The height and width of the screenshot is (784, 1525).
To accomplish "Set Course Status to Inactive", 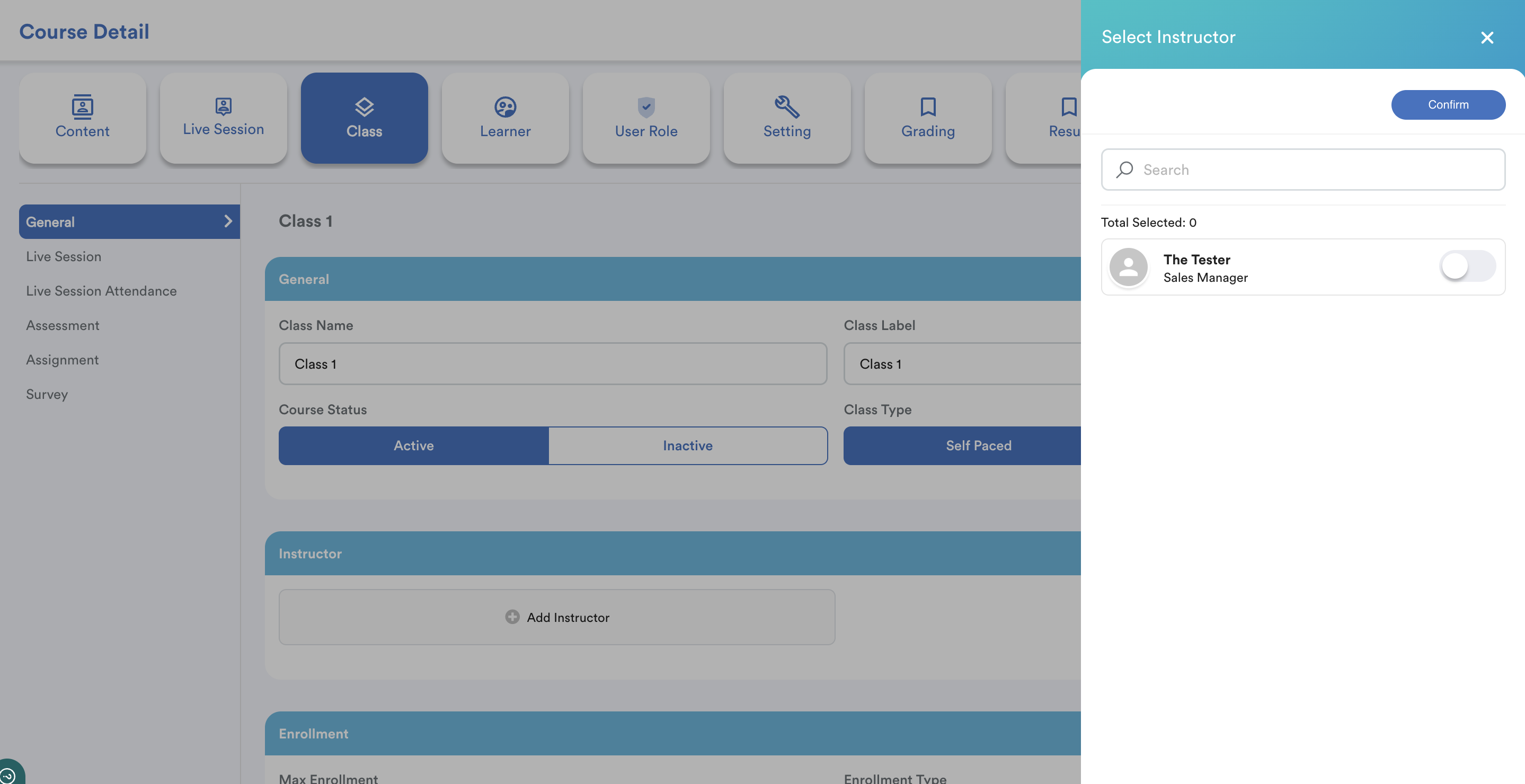I will pyautogui.click(x=687, y=446).
